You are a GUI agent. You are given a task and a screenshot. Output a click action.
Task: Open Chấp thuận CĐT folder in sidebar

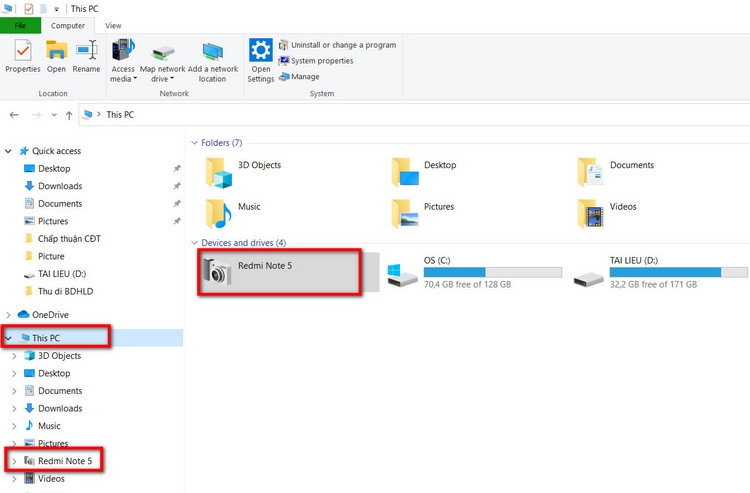(x=69, y=239)
